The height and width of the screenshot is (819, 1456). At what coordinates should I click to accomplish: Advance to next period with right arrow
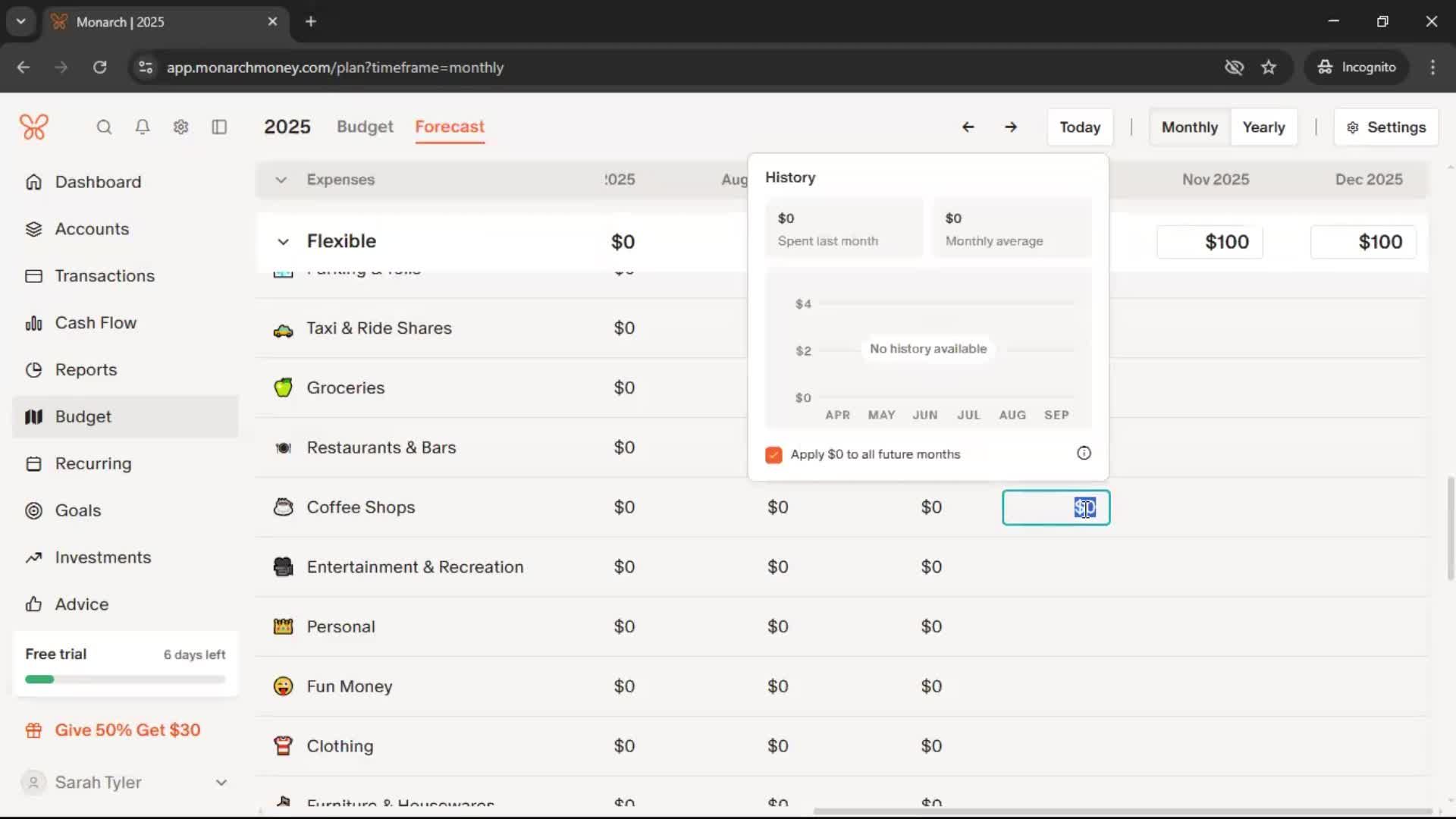(1011, 127)
